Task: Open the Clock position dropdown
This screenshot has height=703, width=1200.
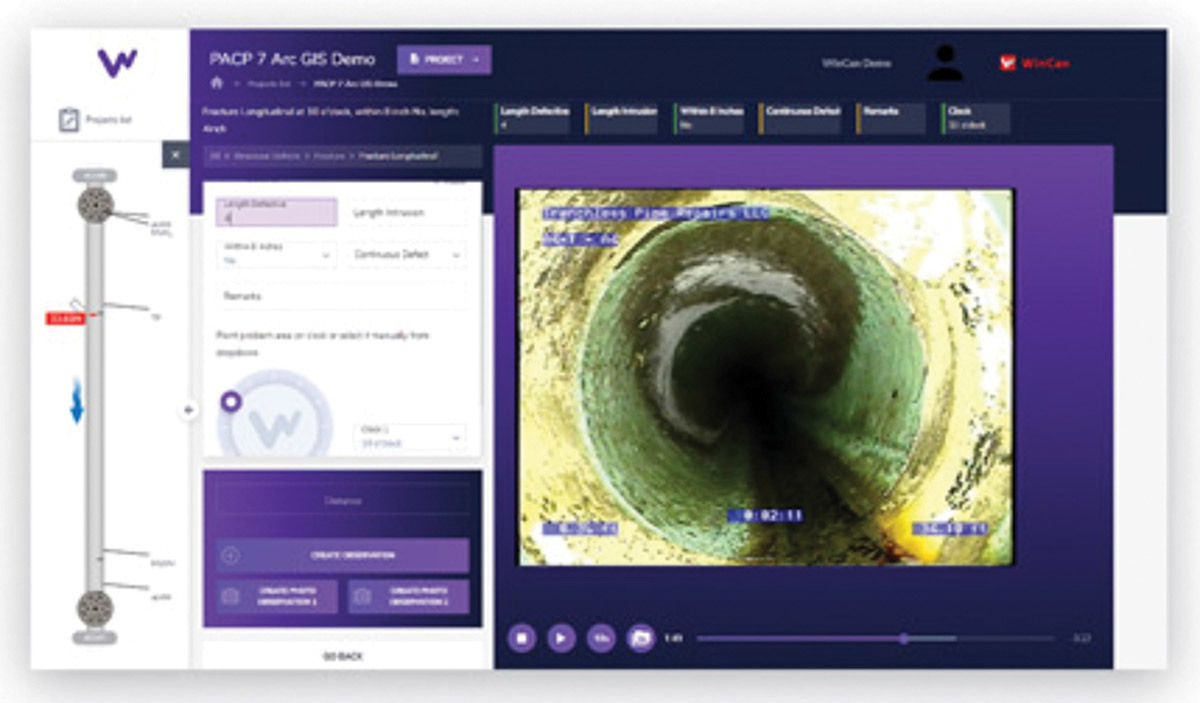Action: (408, 436)
